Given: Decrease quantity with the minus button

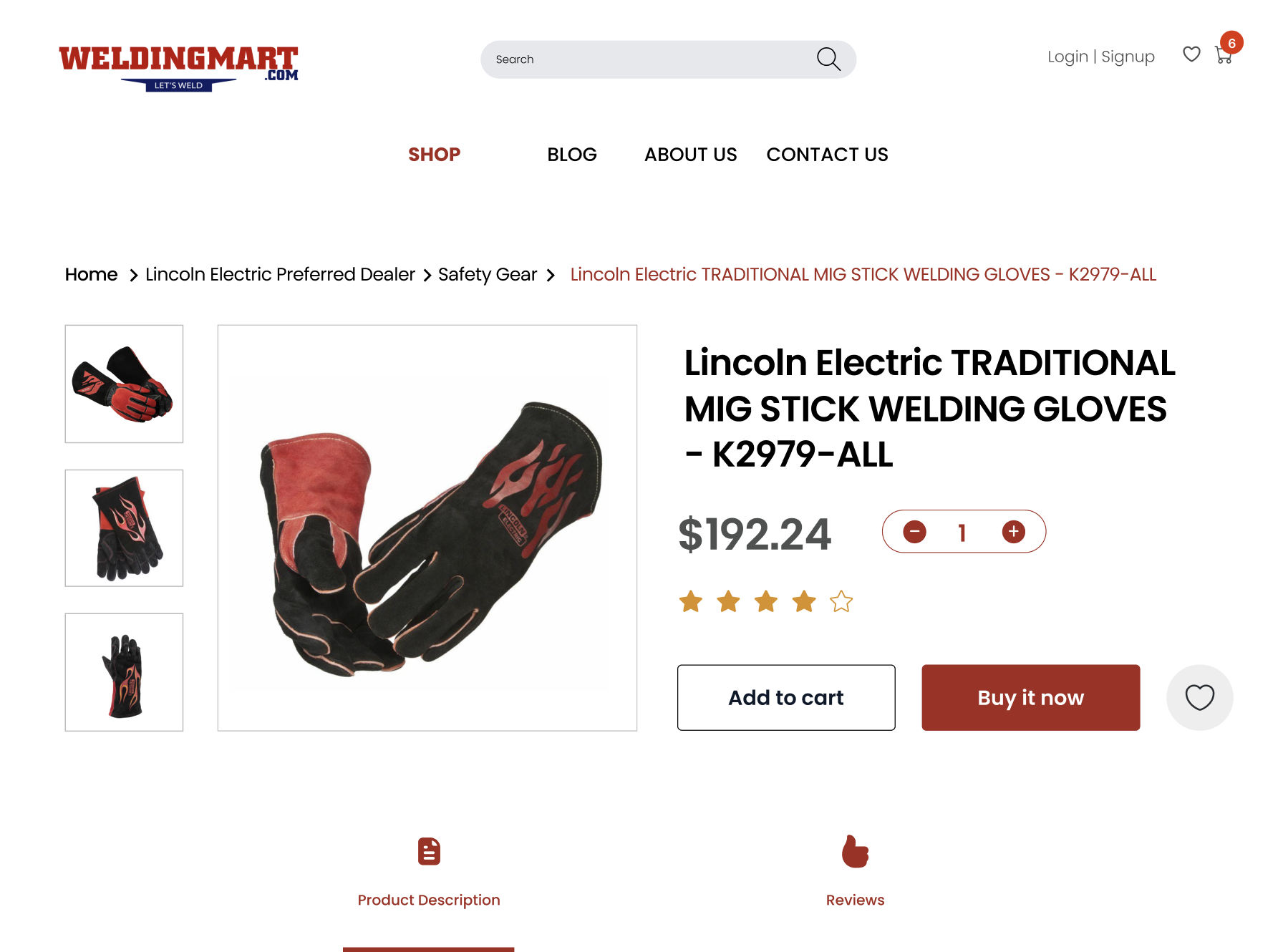Looking at the screenshot, I should (x=914, y=532).
